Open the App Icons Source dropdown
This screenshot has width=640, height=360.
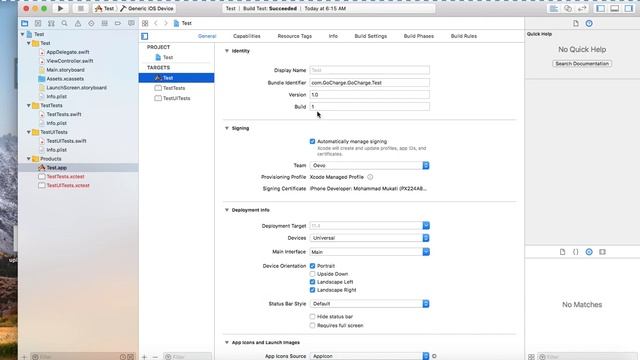coord(369,356)
